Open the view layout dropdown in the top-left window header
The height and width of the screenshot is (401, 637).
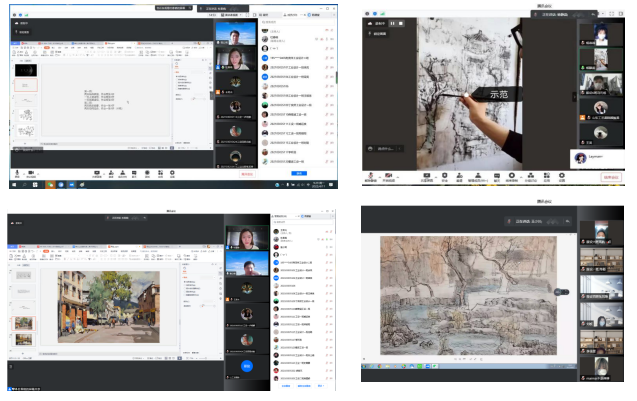(232, 15)
